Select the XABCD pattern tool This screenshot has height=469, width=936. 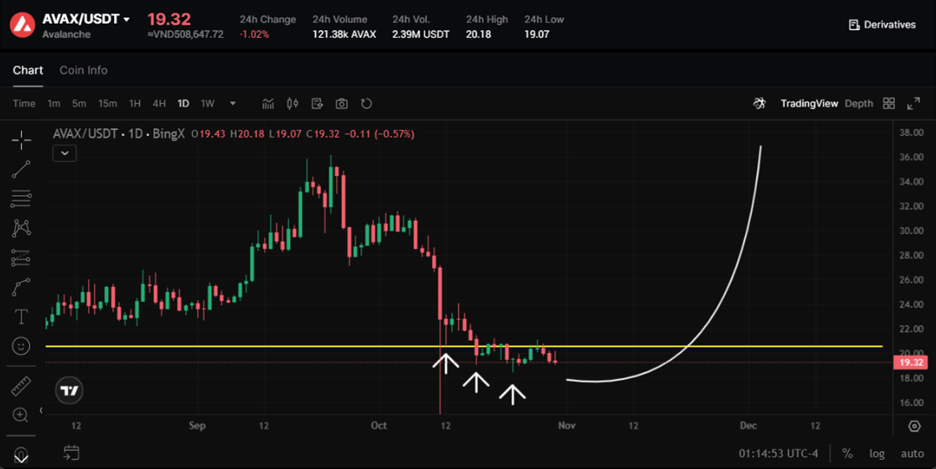[21, 228]
